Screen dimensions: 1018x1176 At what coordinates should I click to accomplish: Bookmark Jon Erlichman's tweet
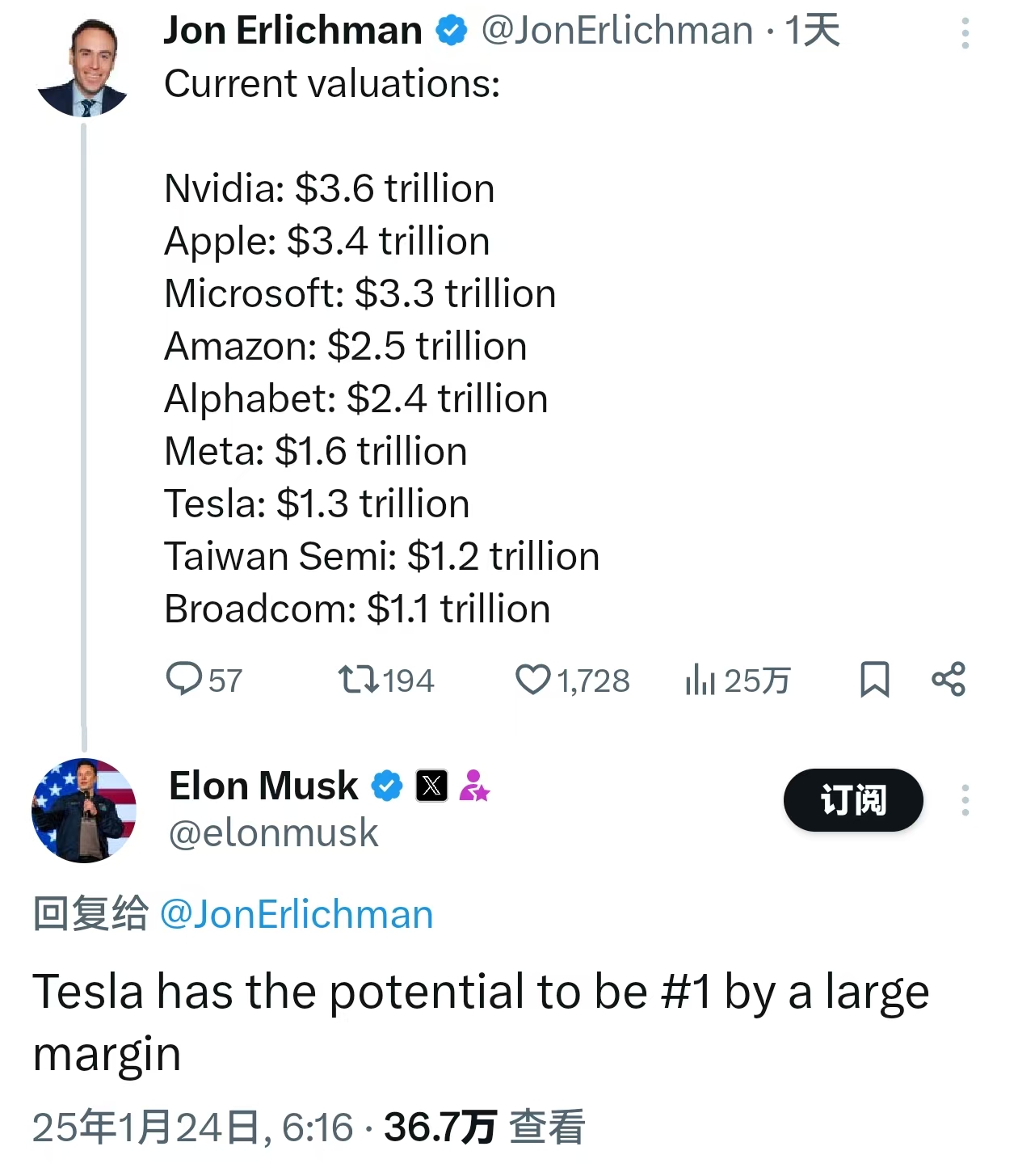click(x=874, y=679)
